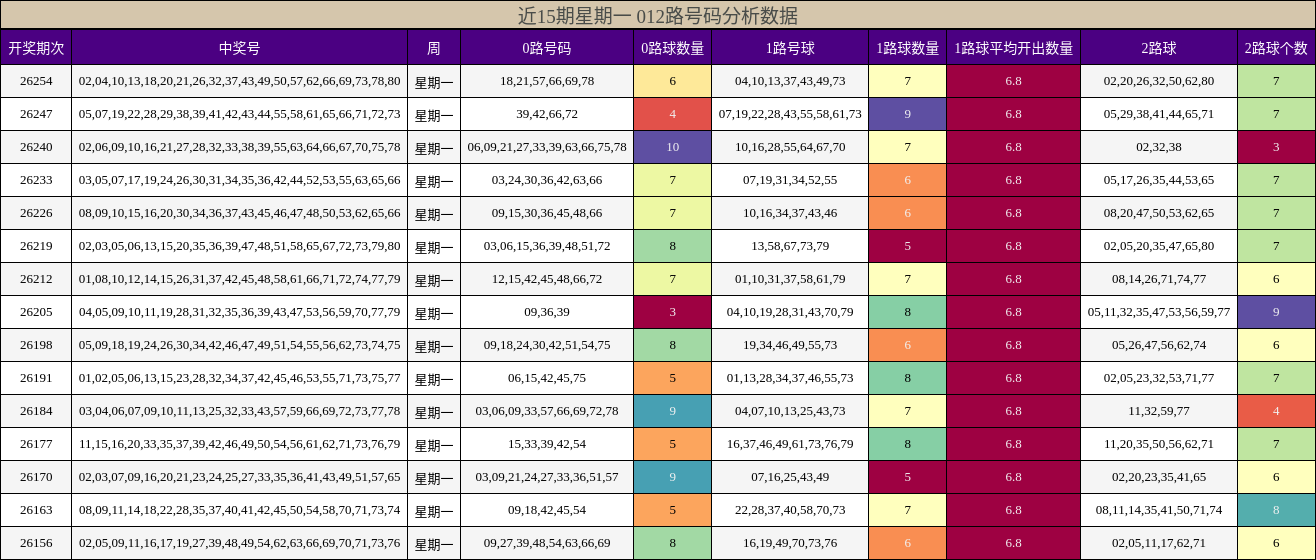Click the 中奖号 cell for period 26254
The width and height of the screenshot is (1316, 560).
pos(240,81)
